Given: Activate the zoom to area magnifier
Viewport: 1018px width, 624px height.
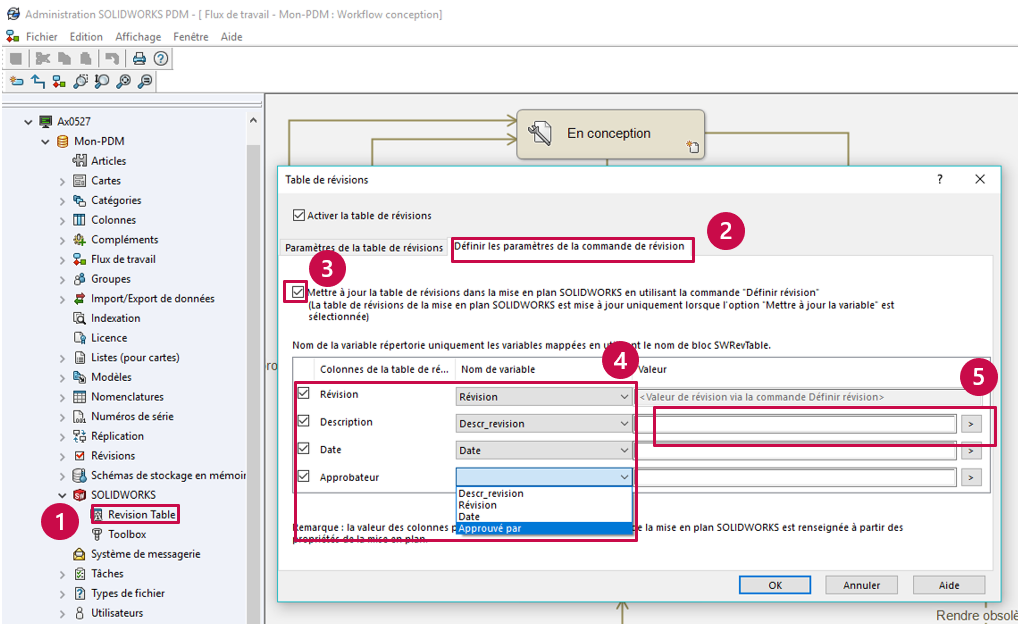Looking at the screenshot, I should click(81, 81).
